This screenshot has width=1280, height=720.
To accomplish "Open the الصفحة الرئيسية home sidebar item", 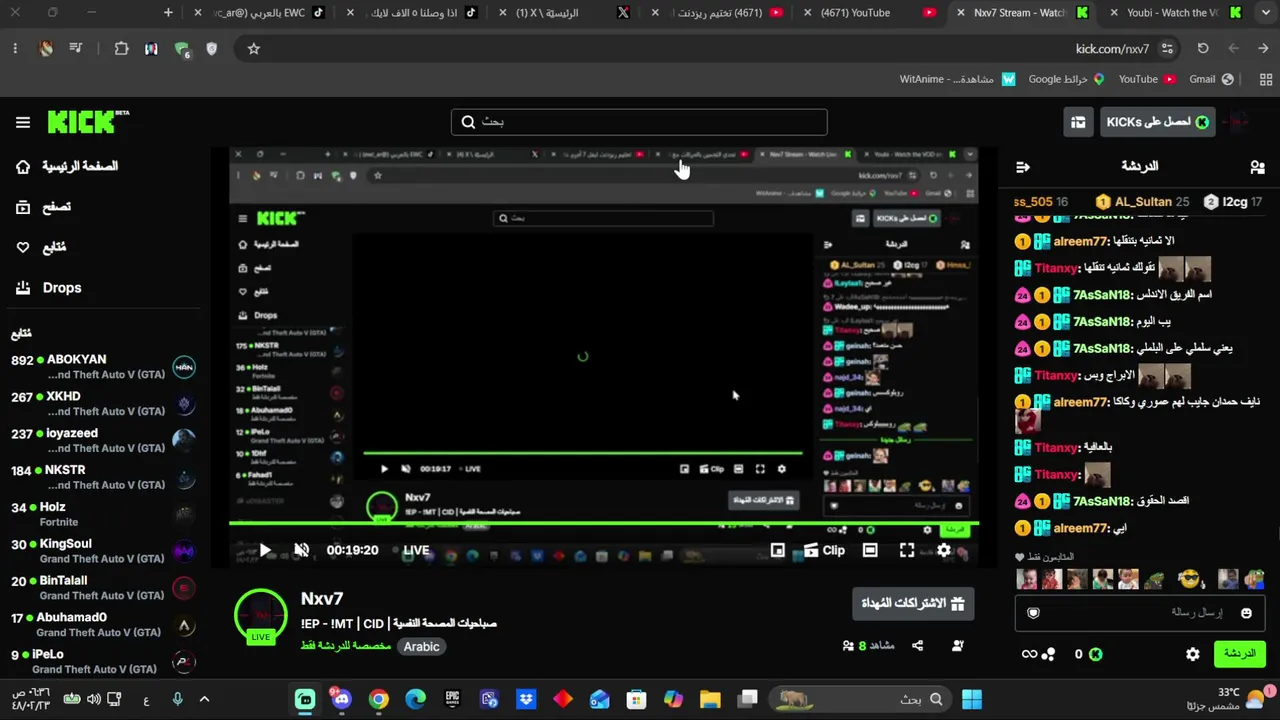I will pos(67,166).
